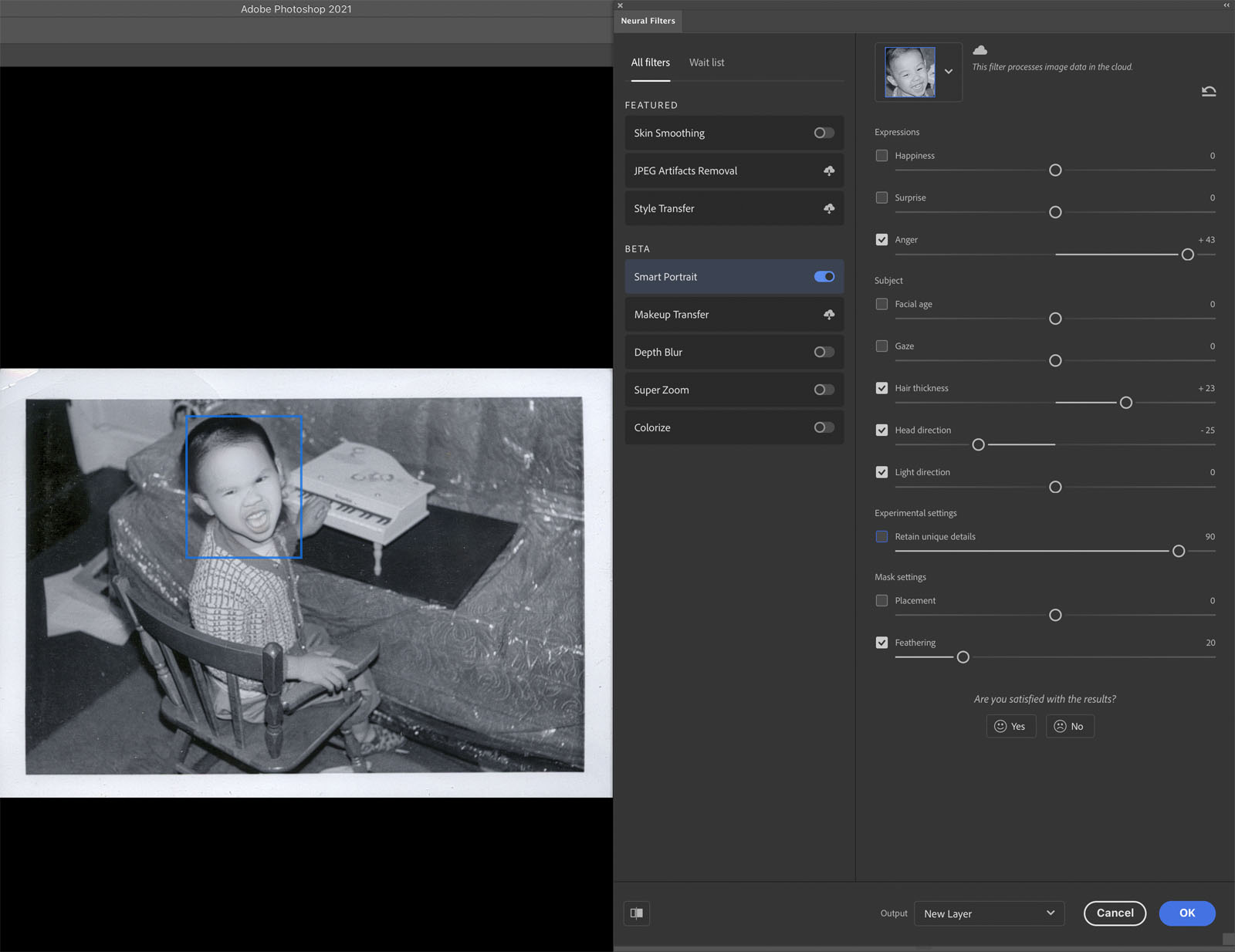
Task: Switch to the Wait list tab
Action: [x=706, y=62]
